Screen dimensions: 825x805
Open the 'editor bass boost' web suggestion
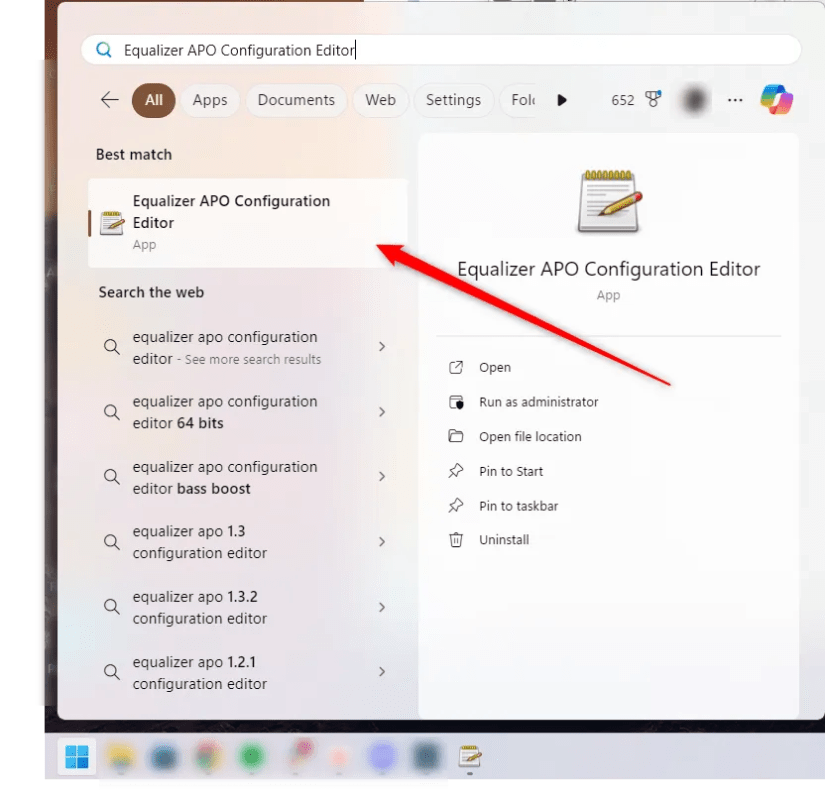248,477
